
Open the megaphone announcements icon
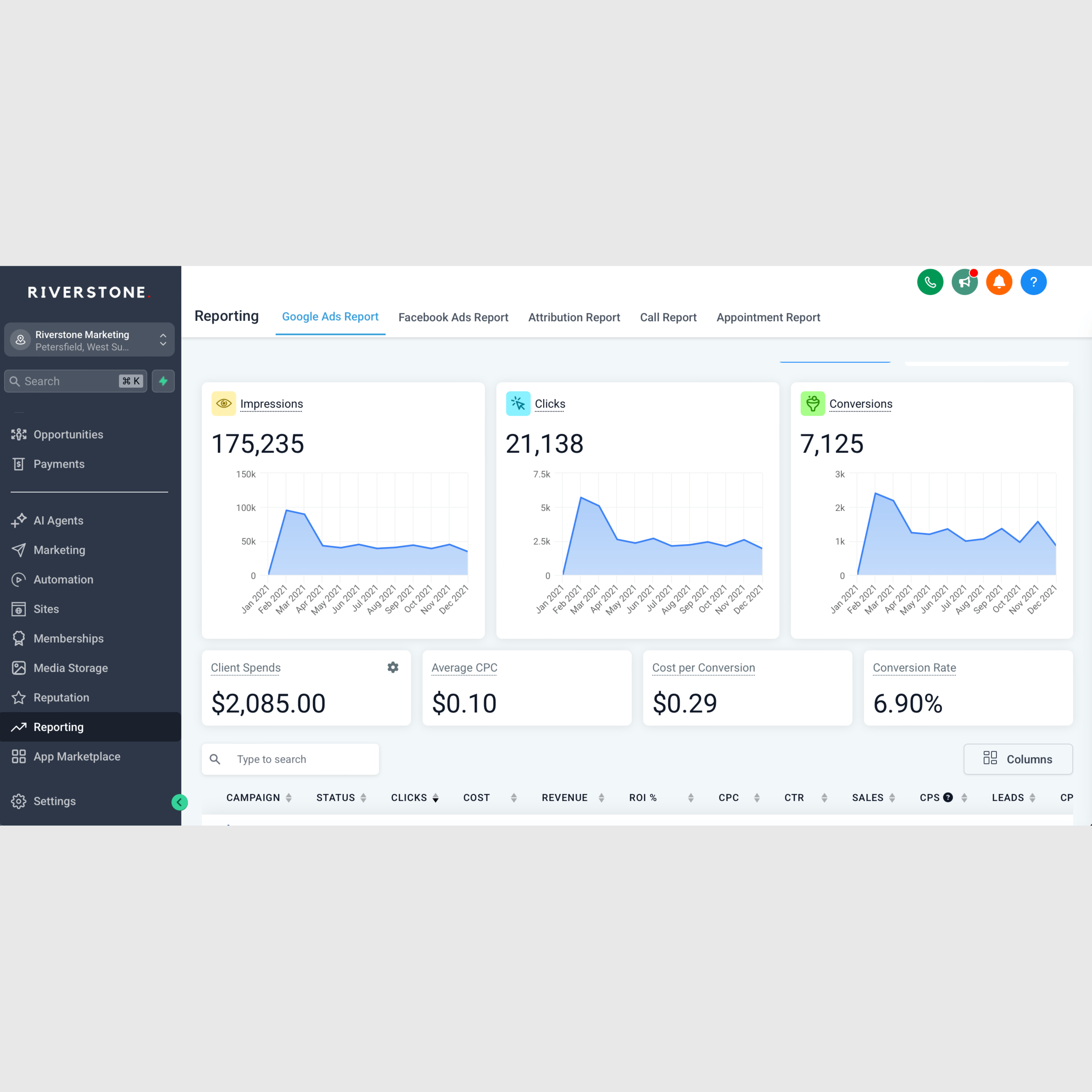coord(964,282)
